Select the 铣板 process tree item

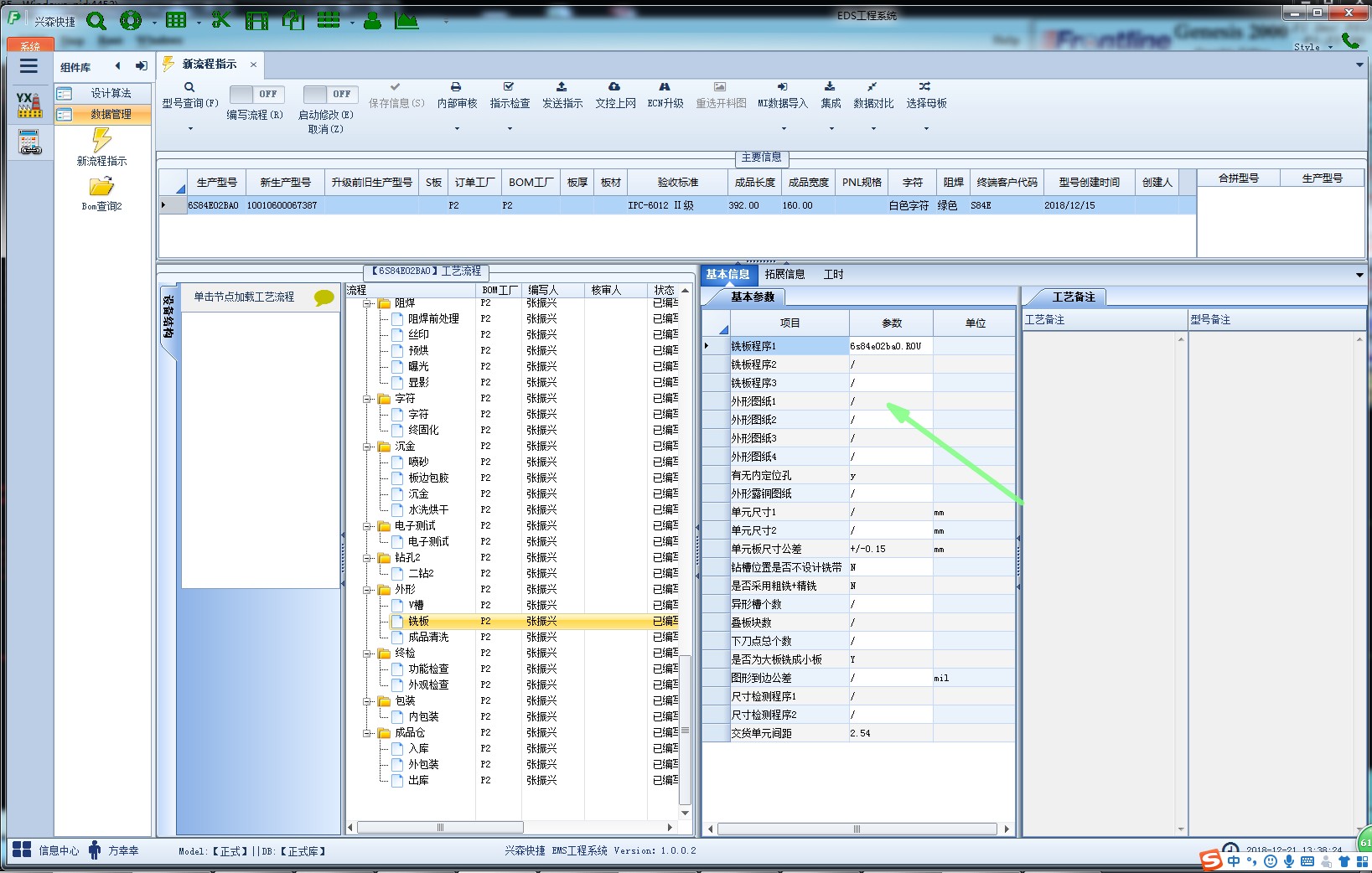[418, 622]
